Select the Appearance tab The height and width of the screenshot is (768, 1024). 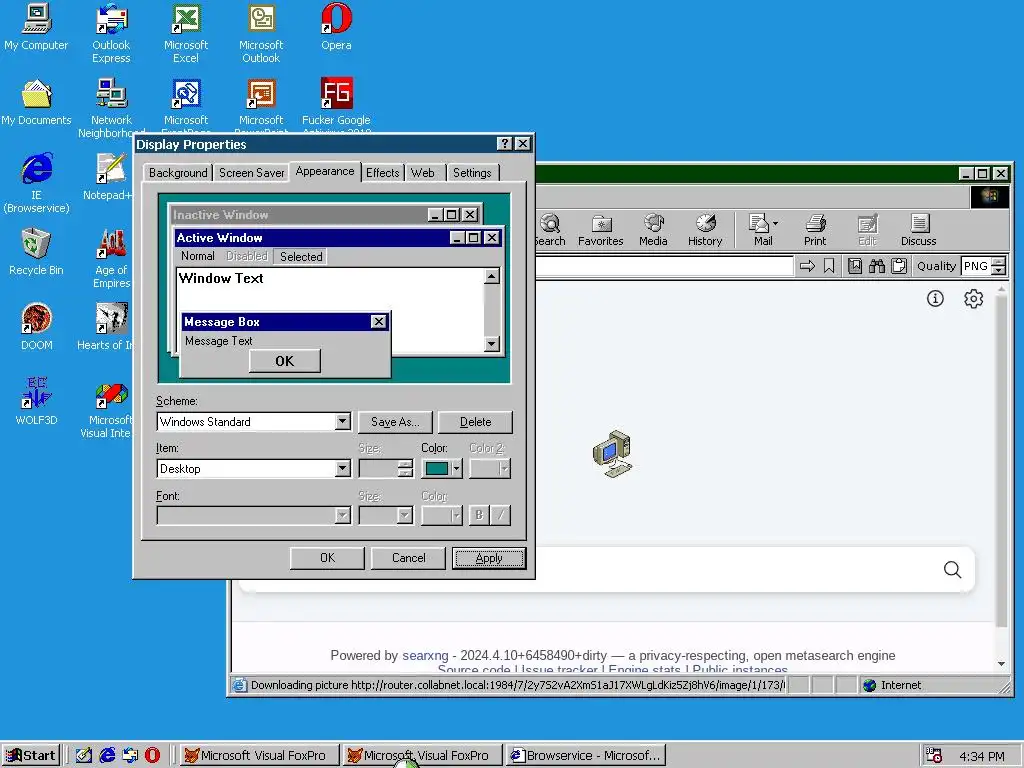point(325,171)
